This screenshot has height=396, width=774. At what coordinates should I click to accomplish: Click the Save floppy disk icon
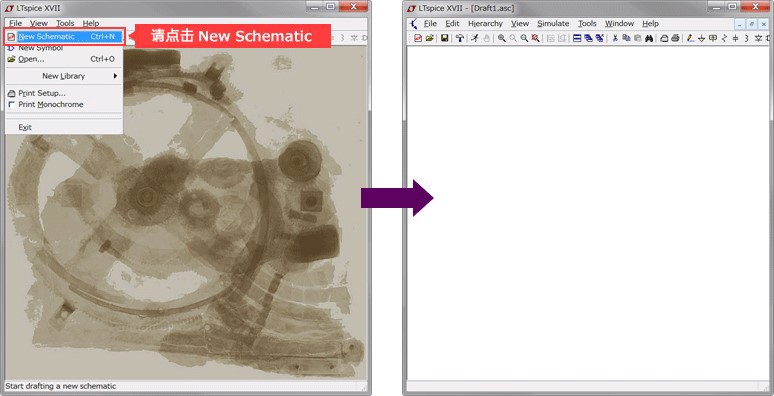point(444,38)
